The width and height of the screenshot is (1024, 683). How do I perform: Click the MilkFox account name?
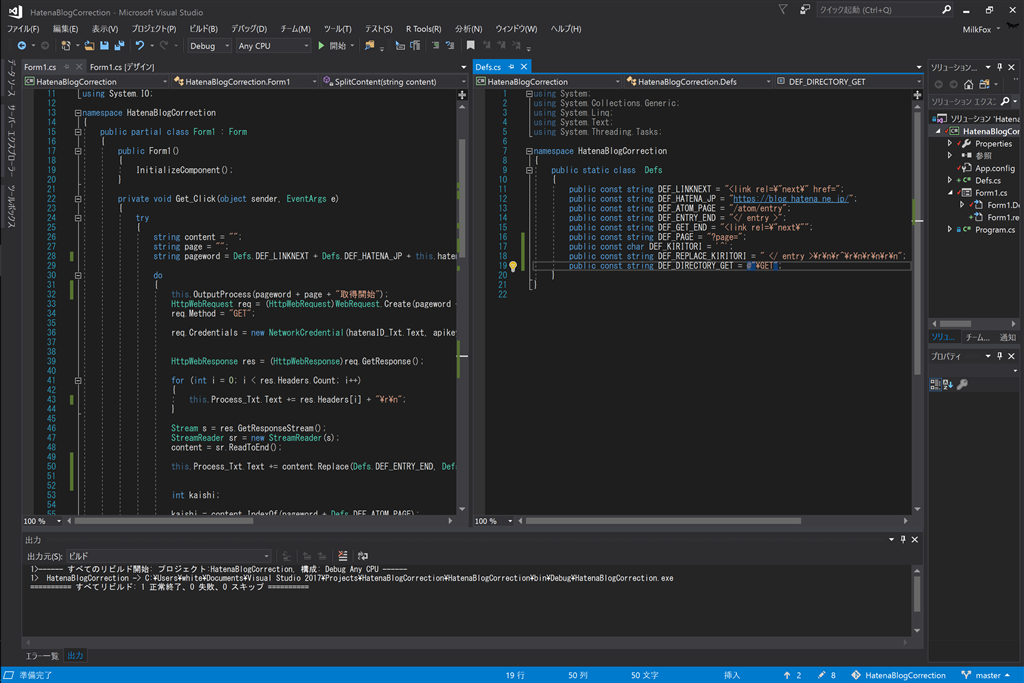coord(976,29)
